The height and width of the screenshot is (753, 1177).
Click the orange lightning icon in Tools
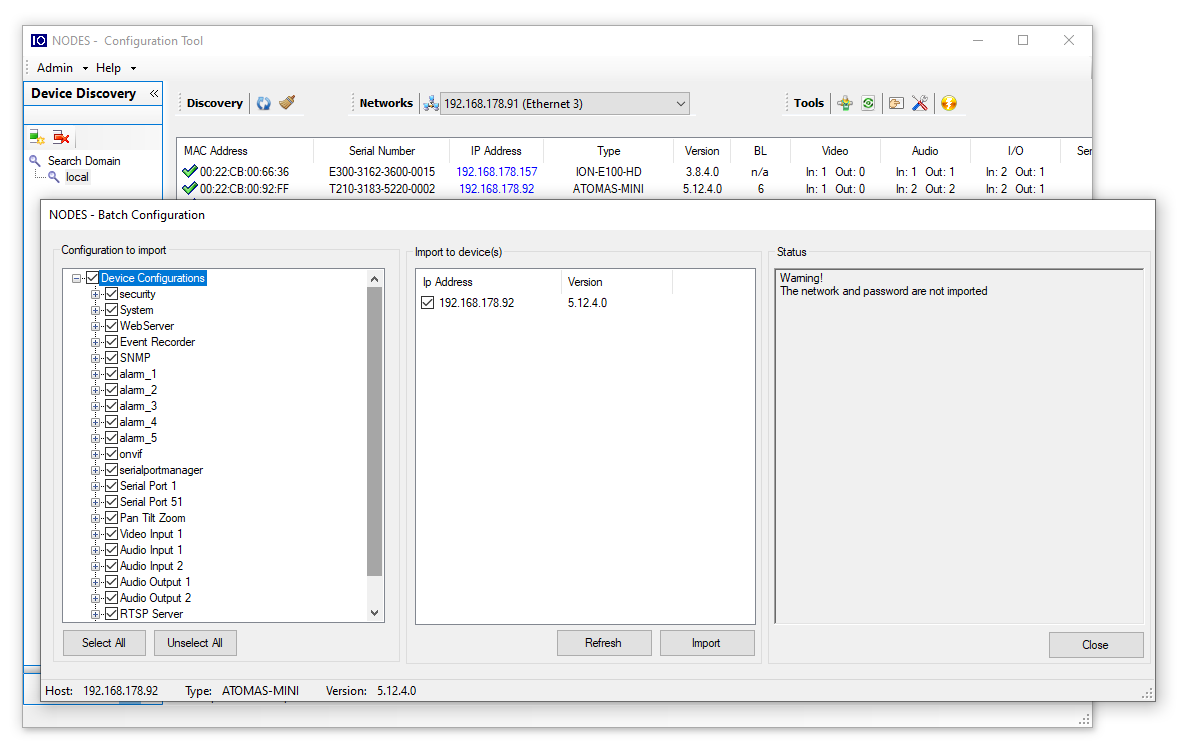(949, 103)
